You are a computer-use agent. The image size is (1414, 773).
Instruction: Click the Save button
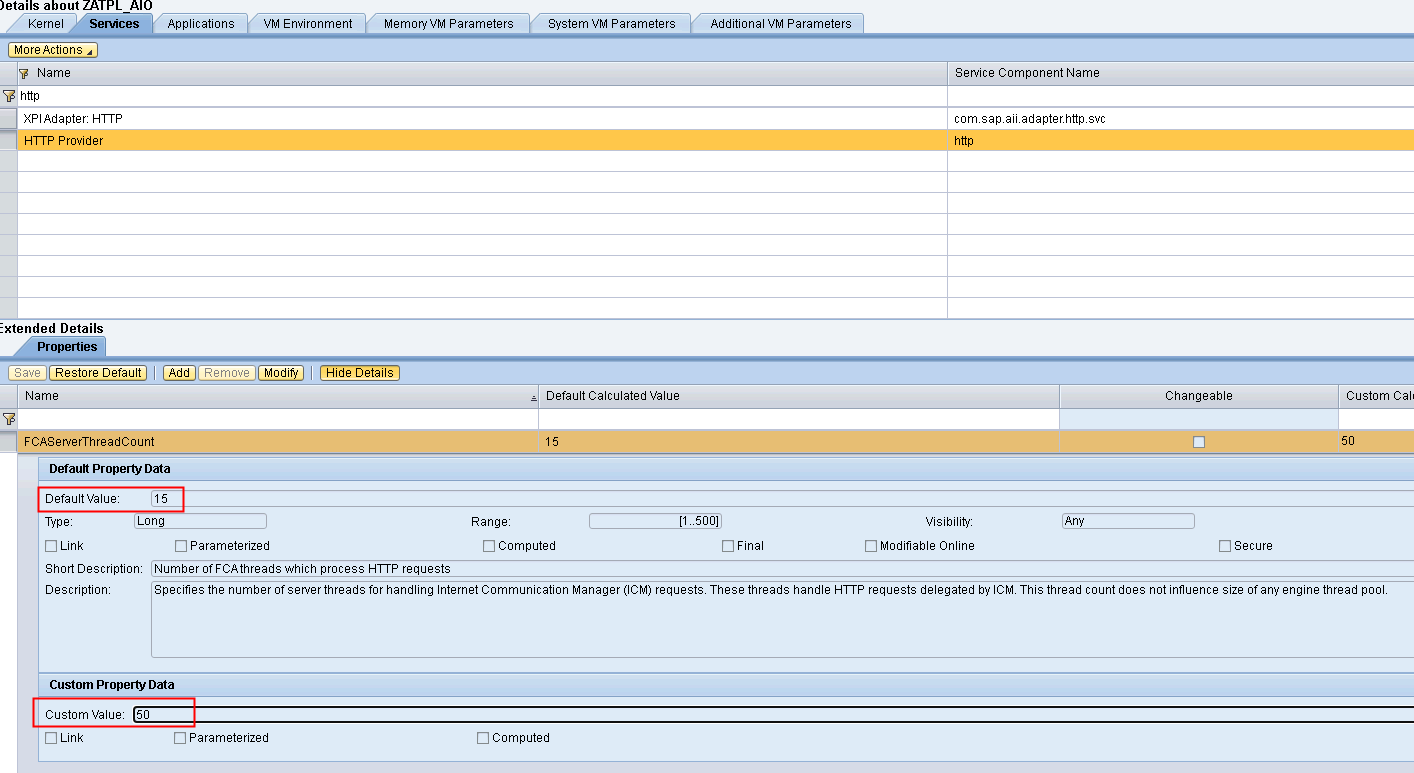[x=27, y=373]
